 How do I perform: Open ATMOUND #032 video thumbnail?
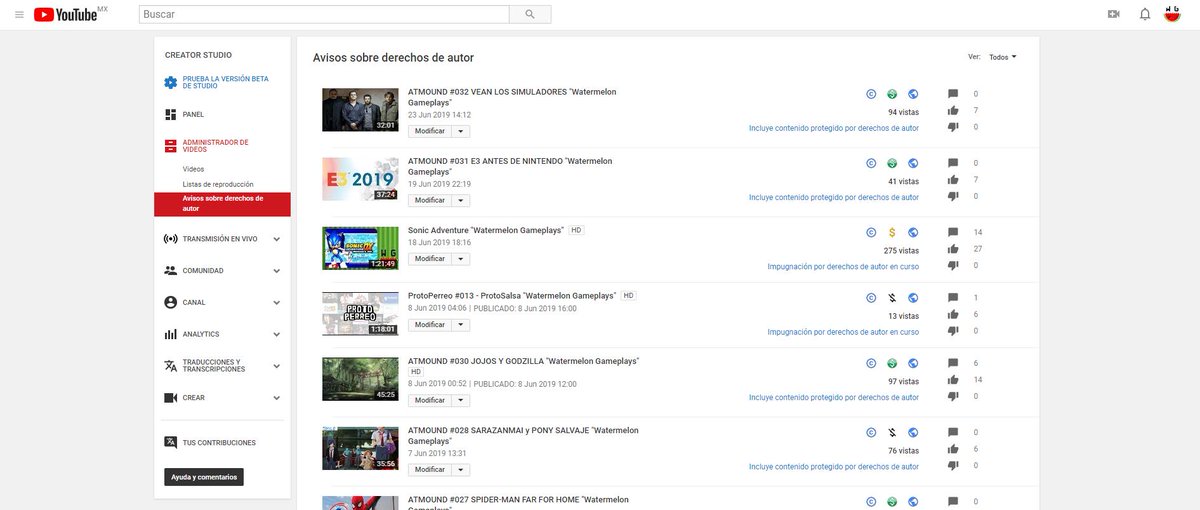tap(360, 110)
